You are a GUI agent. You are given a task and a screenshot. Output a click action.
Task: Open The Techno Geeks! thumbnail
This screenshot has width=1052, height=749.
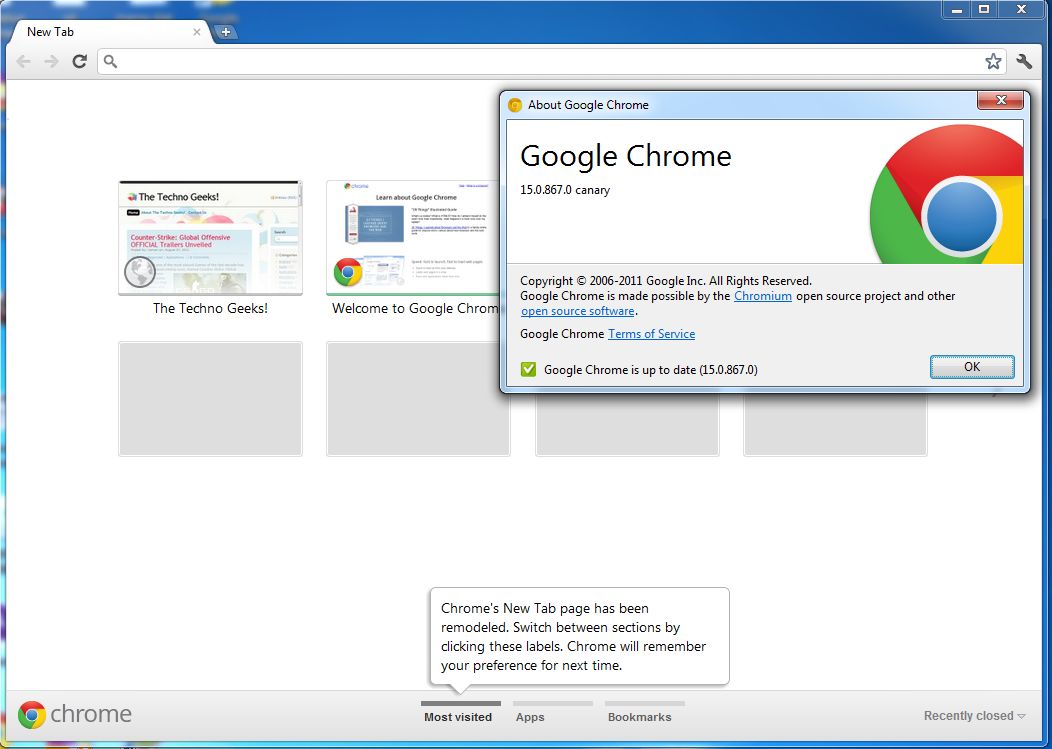[x=210, y=237]
